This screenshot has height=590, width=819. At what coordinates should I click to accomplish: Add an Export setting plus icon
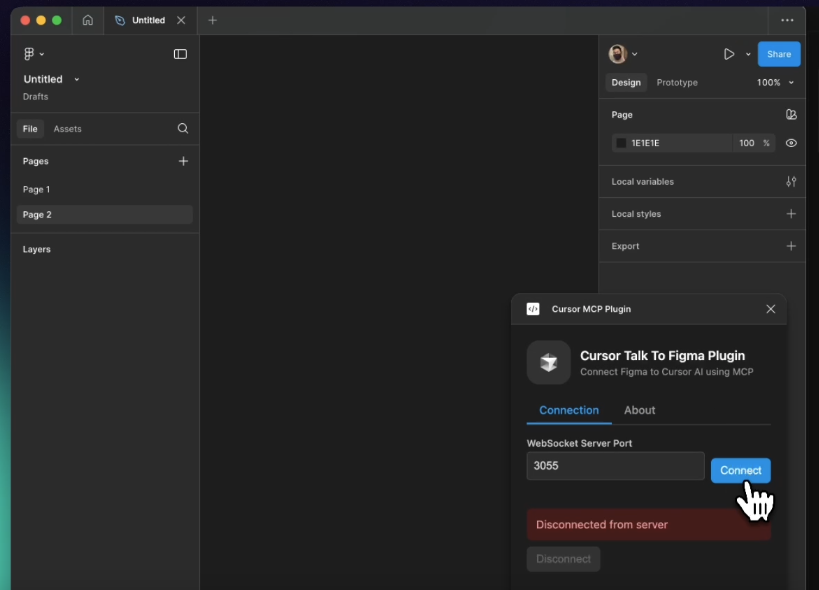tap(791, 246)
